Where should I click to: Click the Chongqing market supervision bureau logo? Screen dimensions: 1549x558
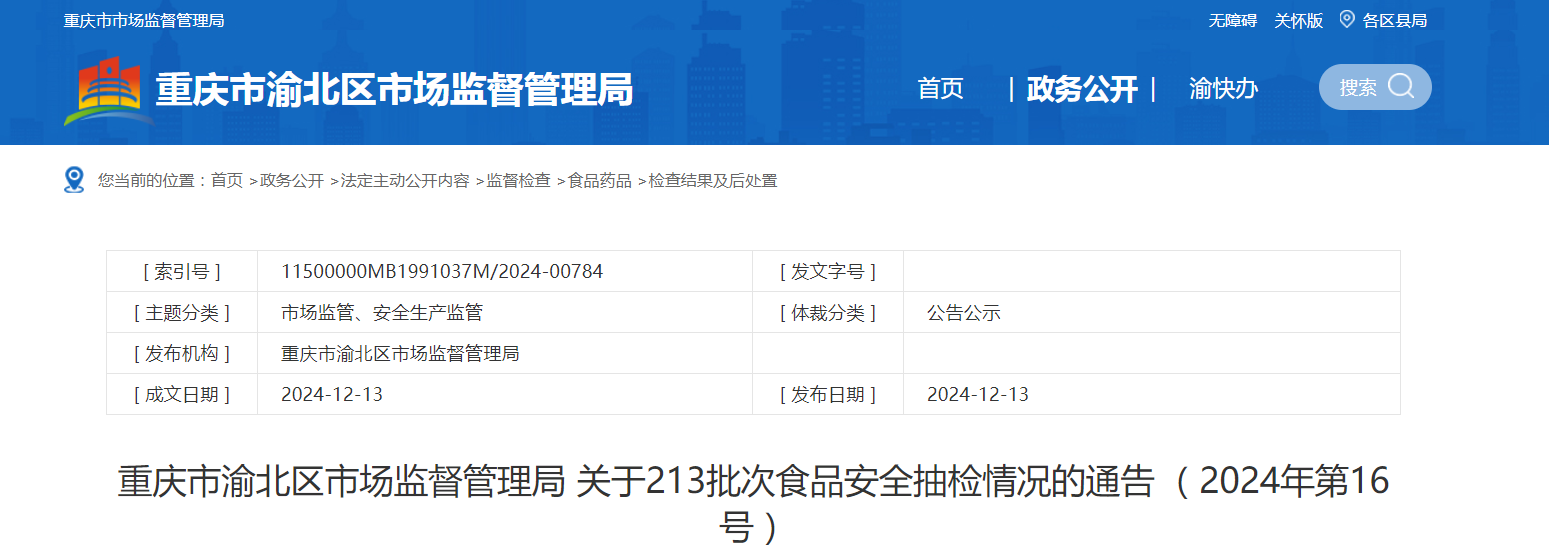tap(108, 91)
